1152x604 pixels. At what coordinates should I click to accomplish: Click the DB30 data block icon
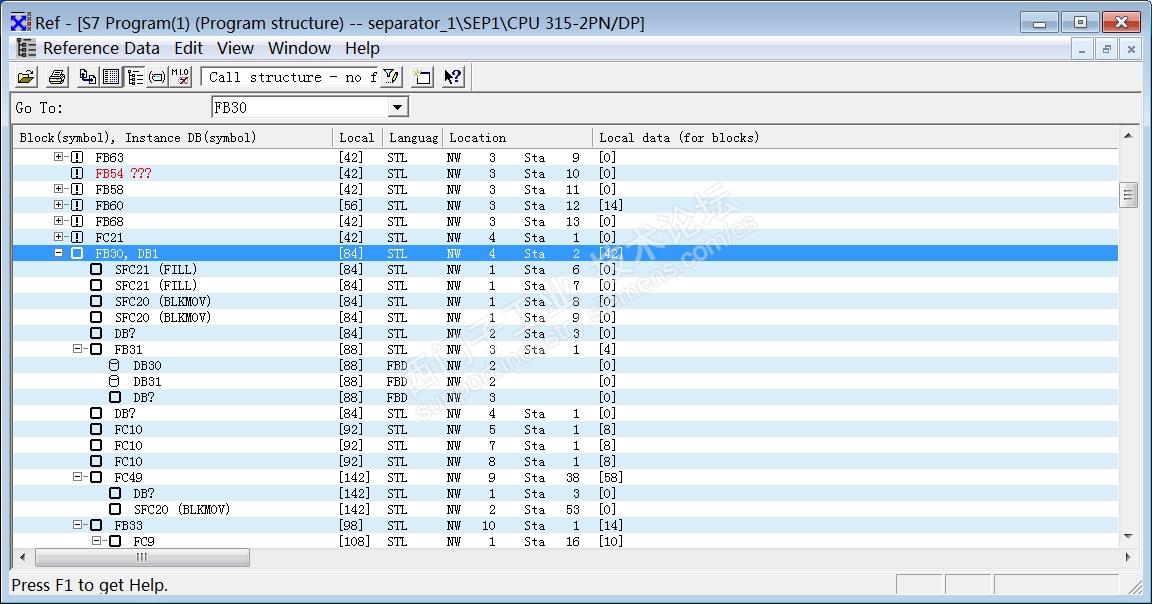click(x=114, y=365)
